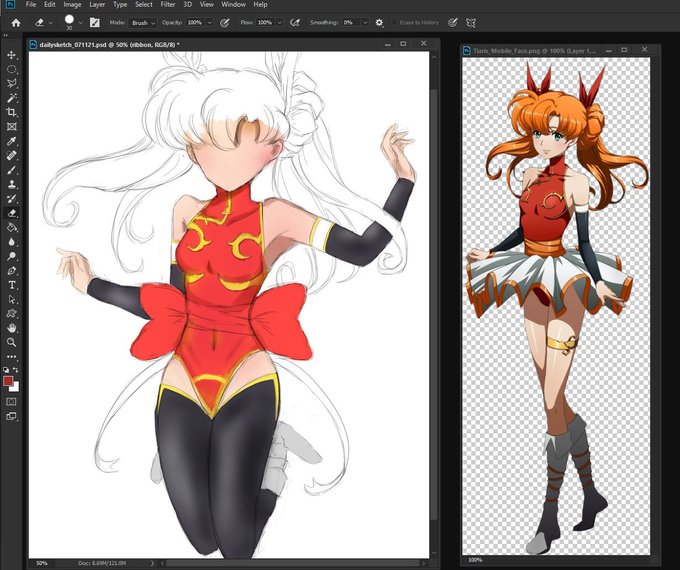Open the Edit menu

point(50,5)
